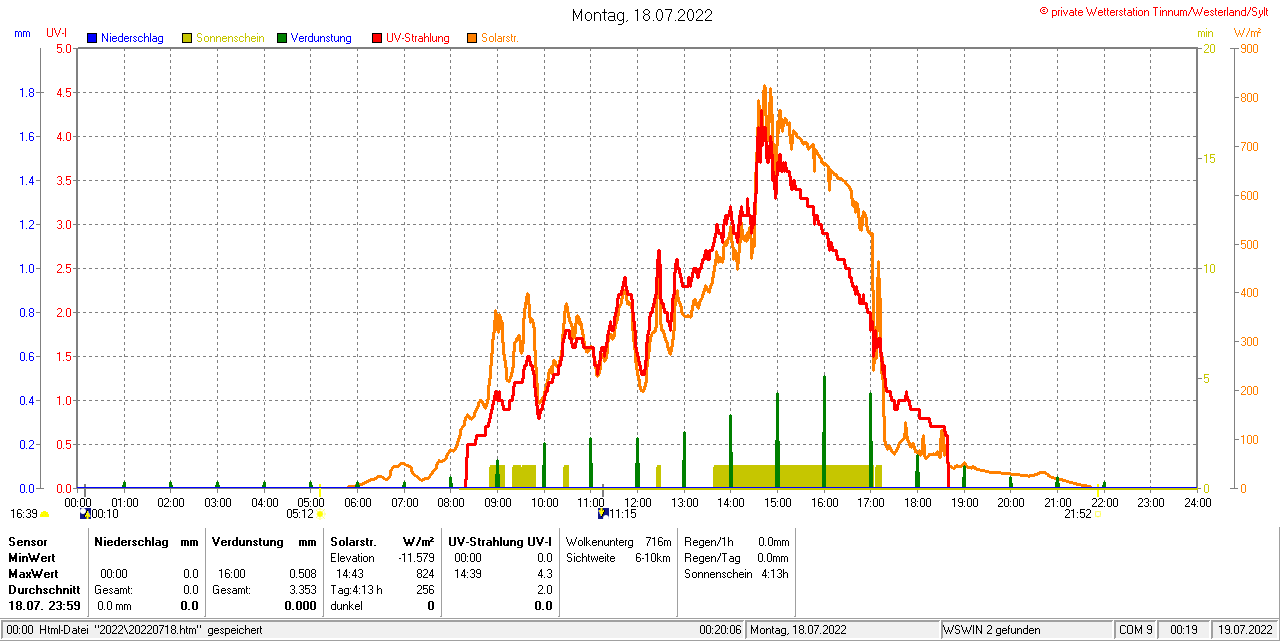Click the 14:43 solar max time
The width and height of the screenshot is (1280, 641).
(349, 574)
